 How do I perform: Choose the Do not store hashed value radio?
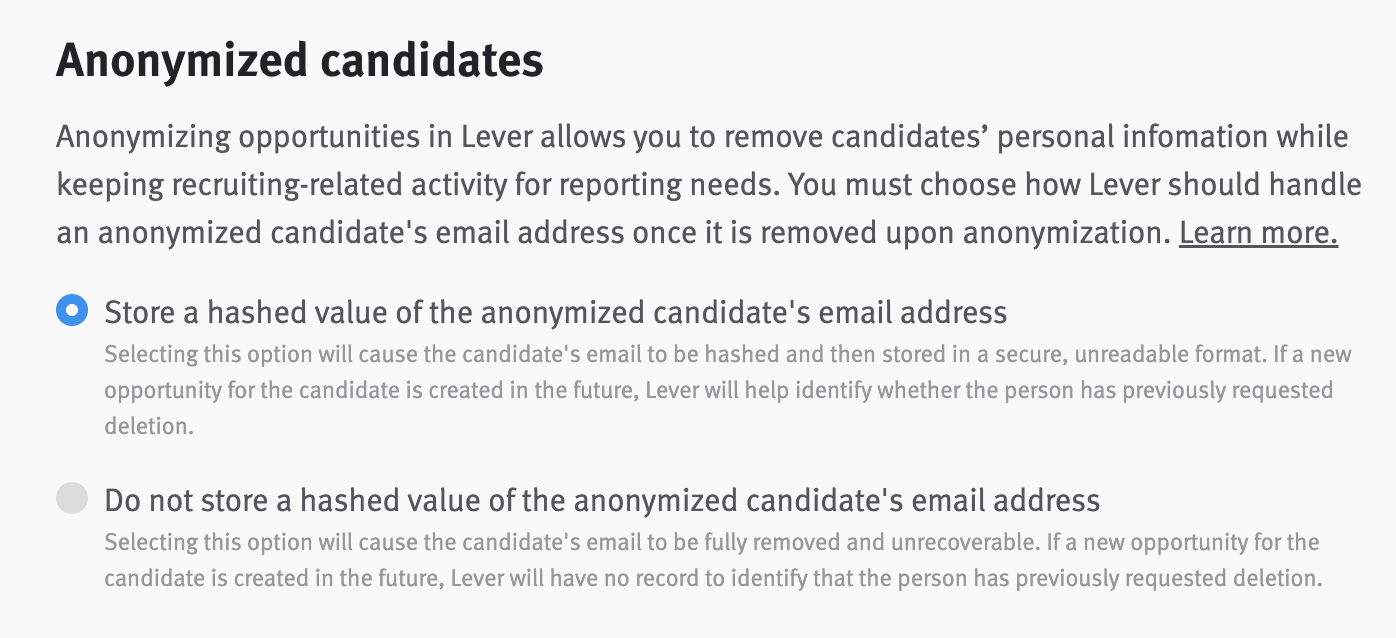coord(72,498)
